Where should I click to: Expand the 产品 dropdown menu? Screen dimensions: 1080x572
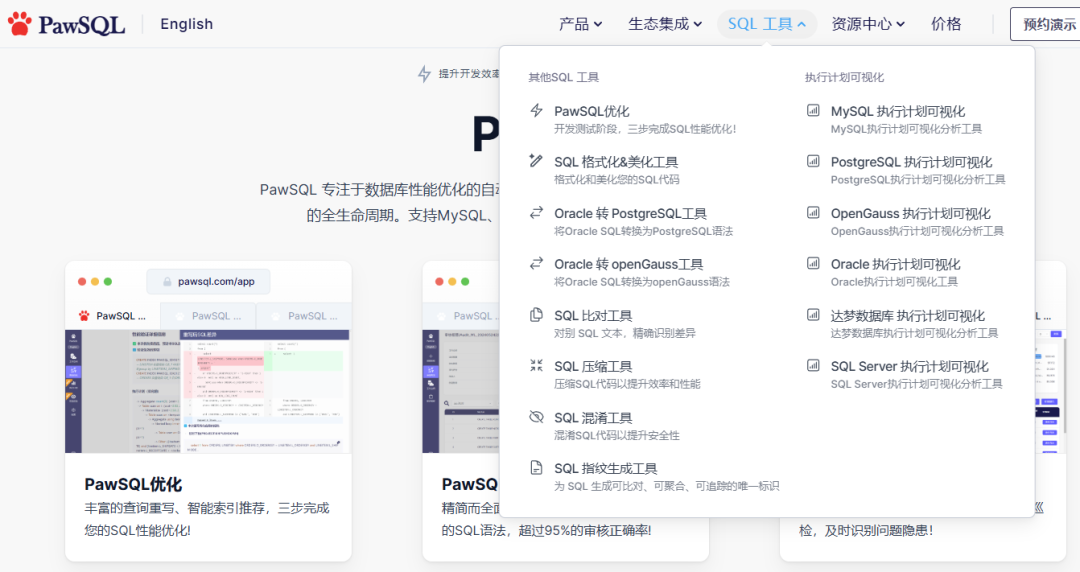(581, 24)
